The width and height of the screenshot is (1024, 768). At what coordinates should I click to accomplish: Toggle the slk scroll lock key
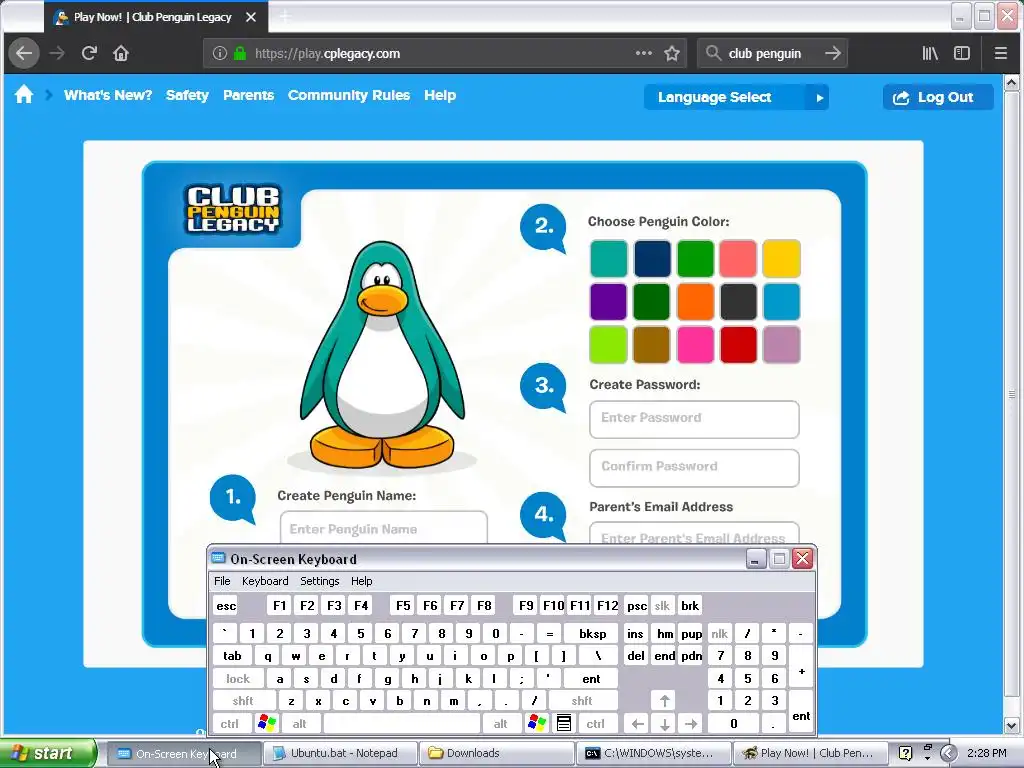662,605
